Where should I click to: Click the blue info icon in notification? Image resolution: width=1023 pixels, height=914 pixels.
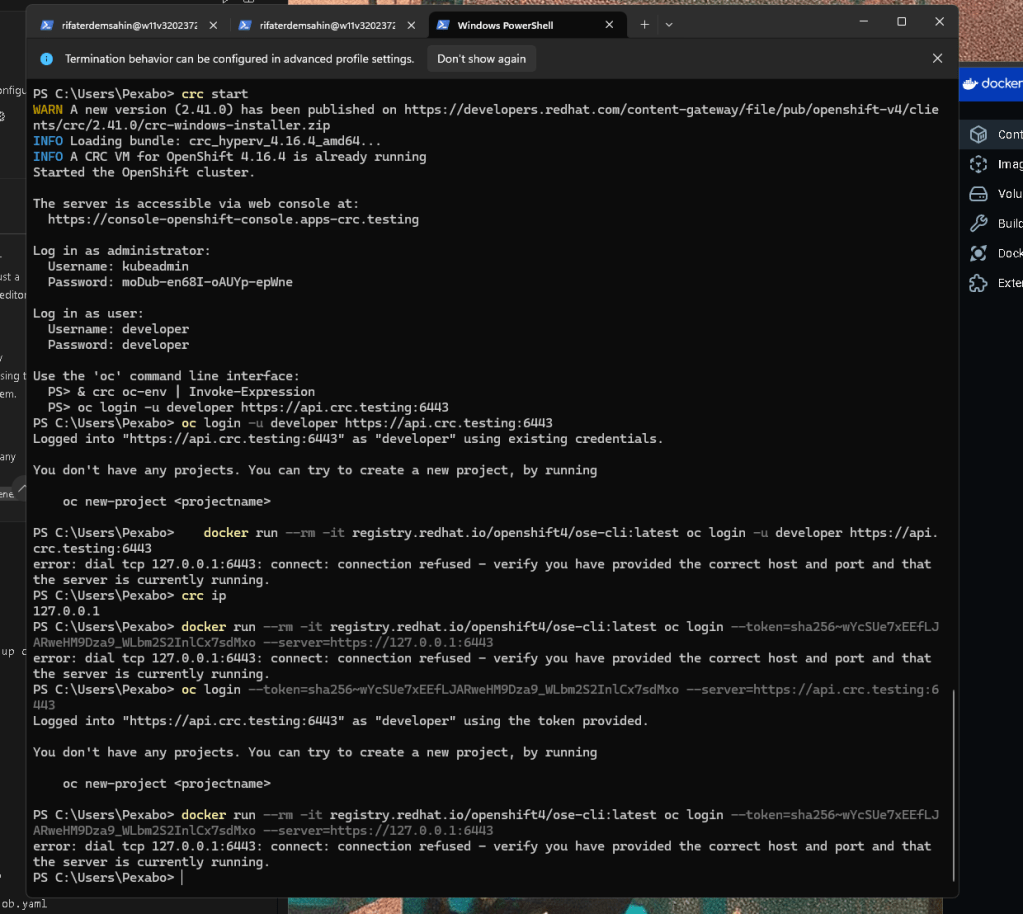pyautogui.click(x=46, y=59)
